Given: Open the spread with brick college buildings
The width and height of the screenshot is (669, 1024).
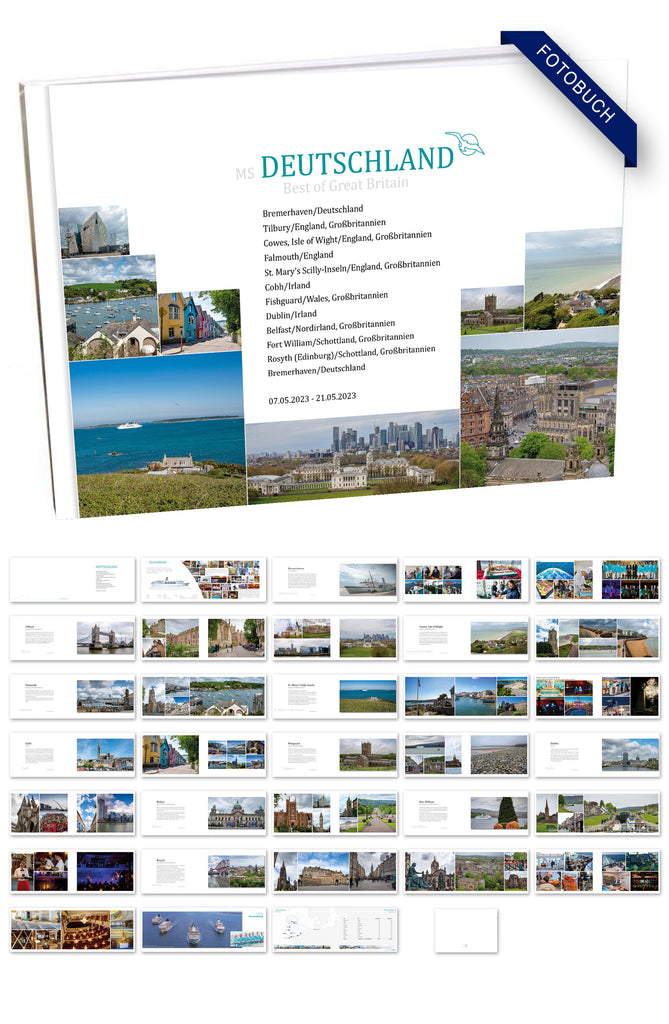Looking at the screenshot, I should tap(204, 638).
